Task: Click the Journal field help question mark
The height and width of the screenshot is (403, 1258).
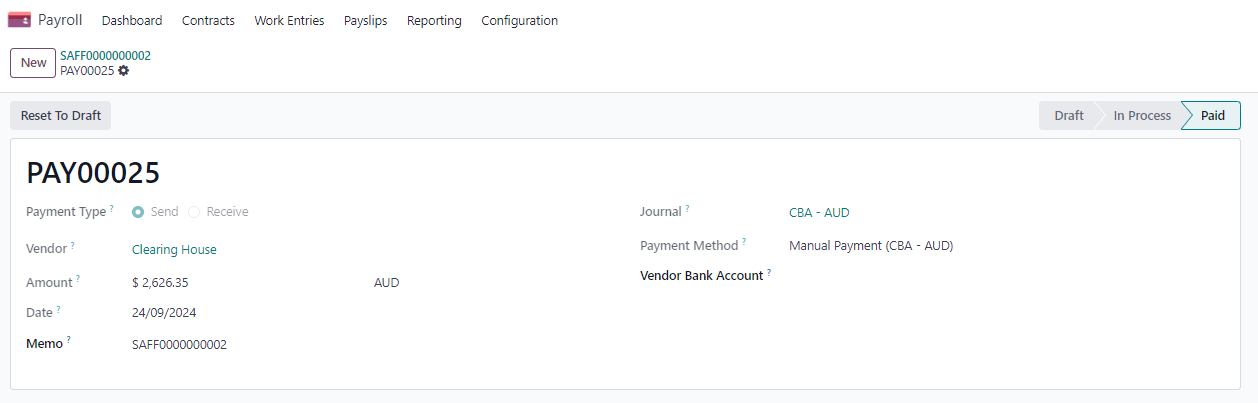Action: [x=687, y=208]
